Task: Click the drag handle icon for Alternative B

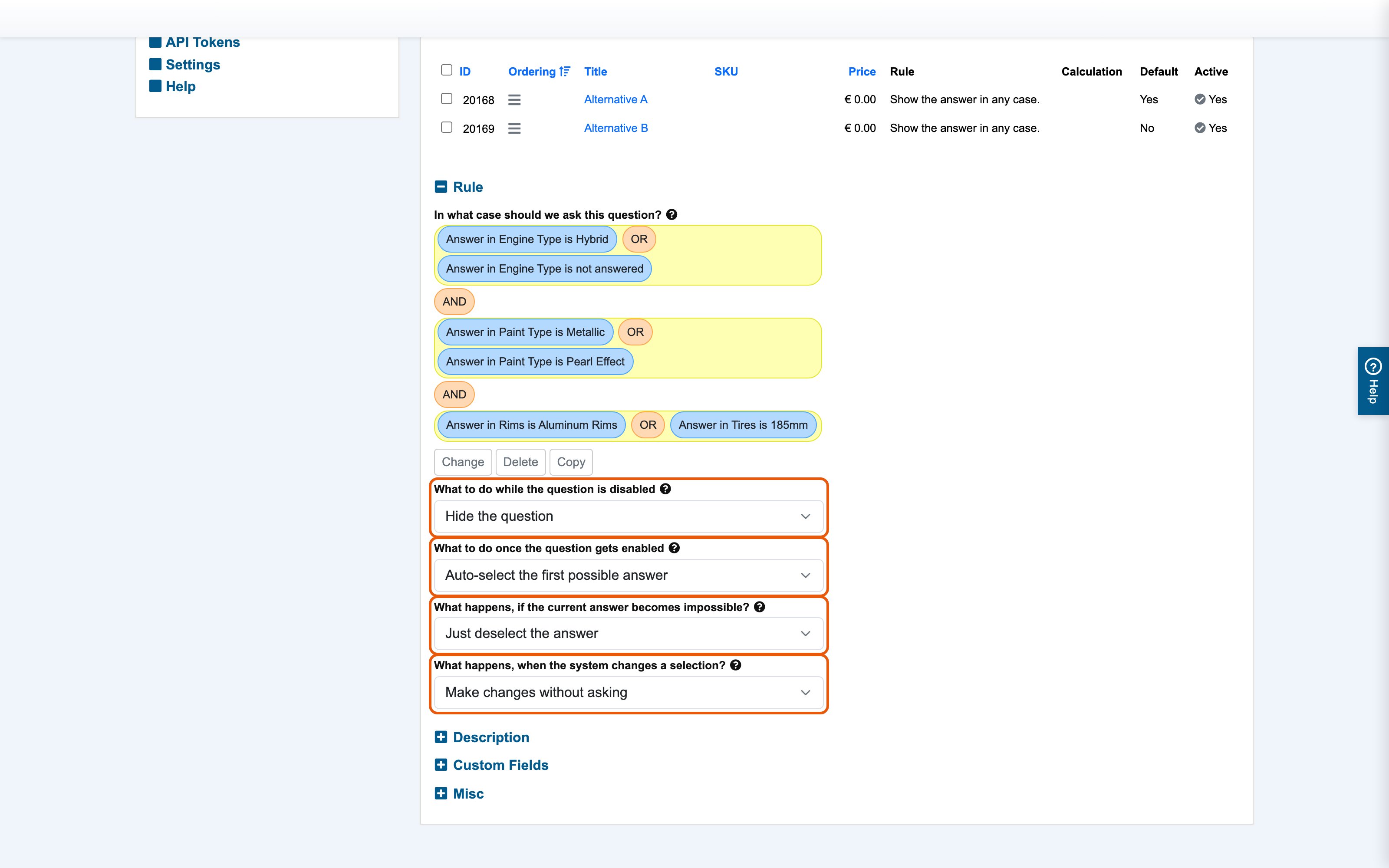Action: point(514,128)
